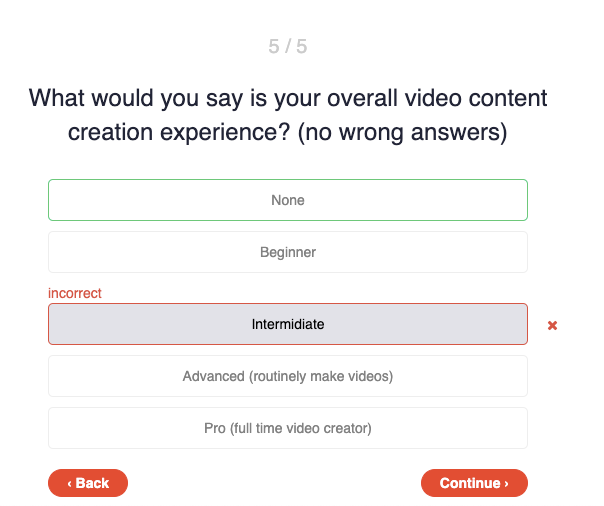The image size is (604, 506).
Task: Click the "(no wrong answers)" heading text
Action: [x=403, y=132]
